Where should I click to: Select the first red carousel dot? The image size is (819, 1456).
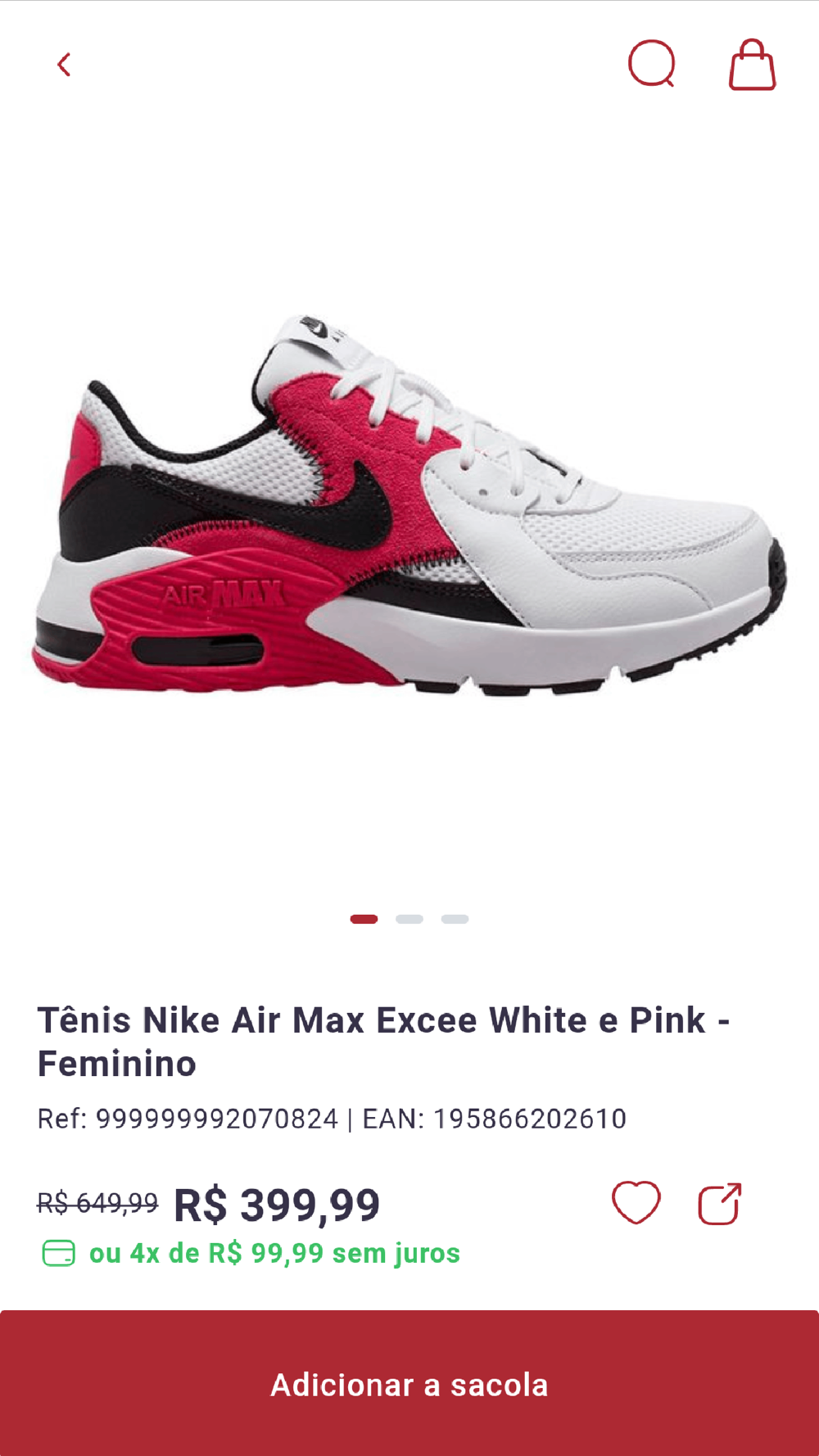[x=364, y=919]
